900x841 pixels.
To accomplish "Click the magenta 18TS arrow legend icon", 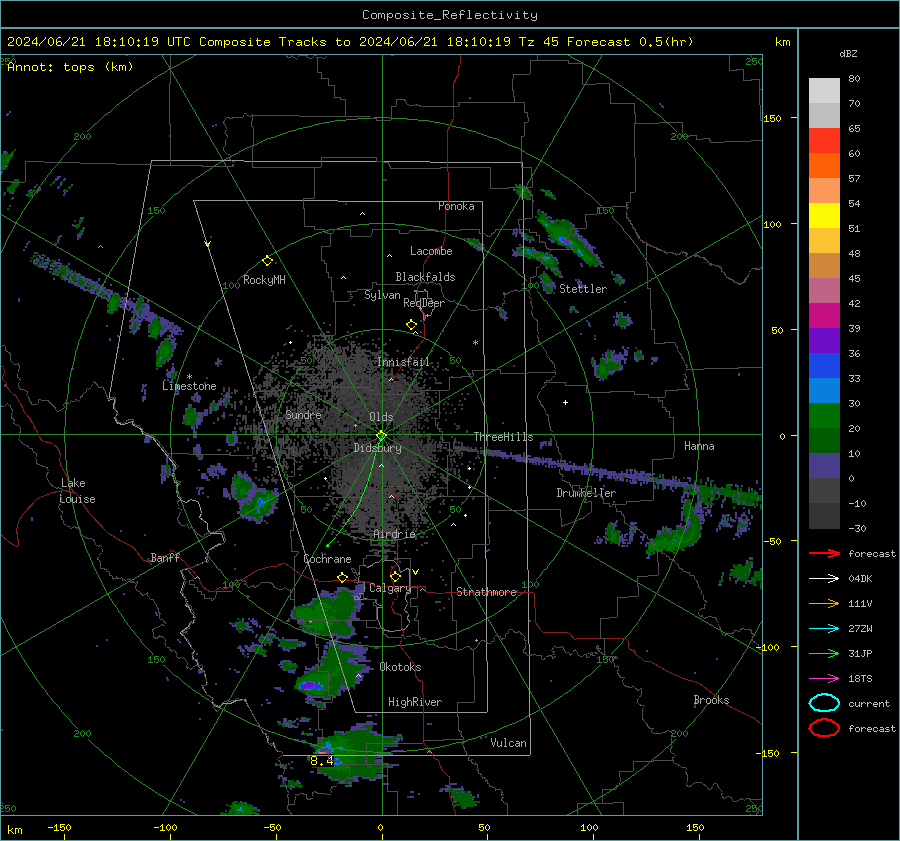I will (824, 679).
